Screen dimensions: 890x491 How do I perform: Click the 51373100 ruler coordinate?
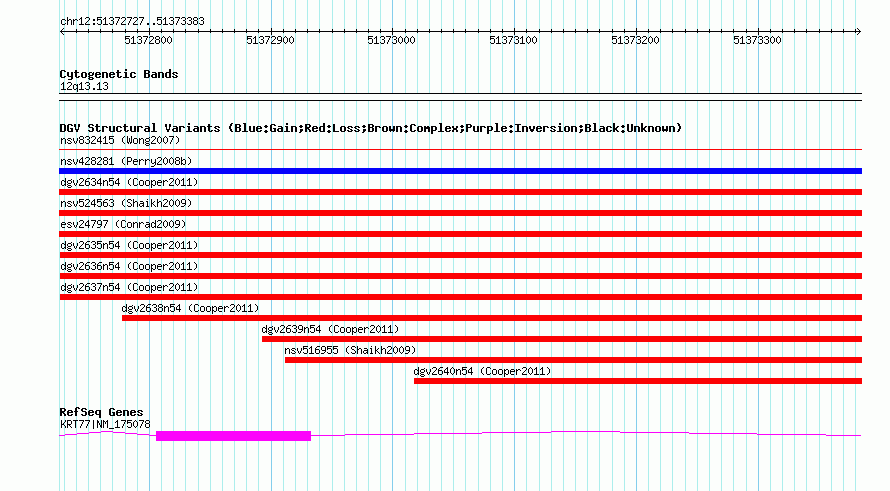514,40
